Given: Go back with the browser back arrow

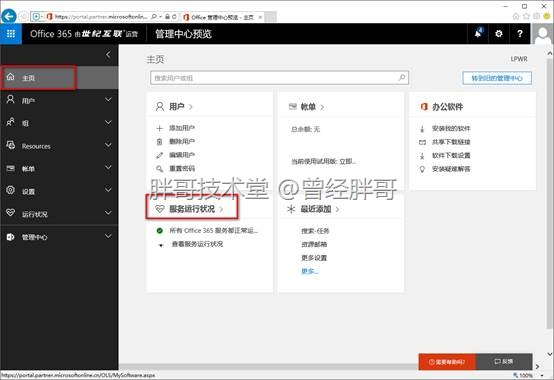Looking at the screenshot, I should coord(8,16).
